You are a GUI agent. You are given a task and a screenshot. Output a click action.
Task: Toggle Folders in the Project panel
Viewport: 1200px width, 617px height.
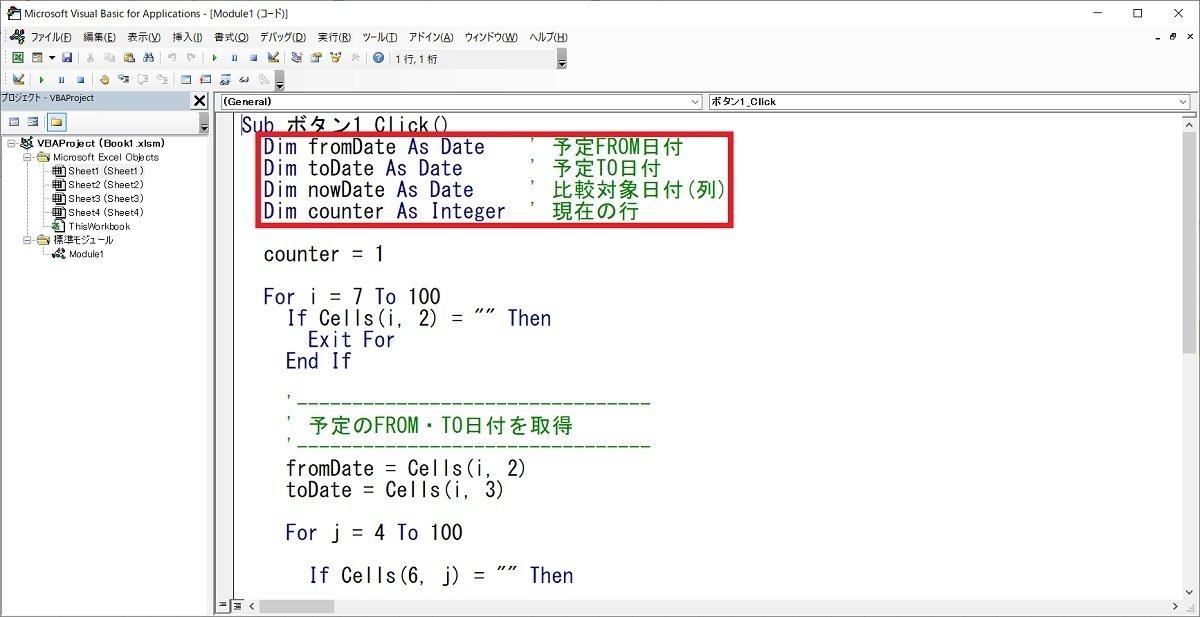coord(56,122)
